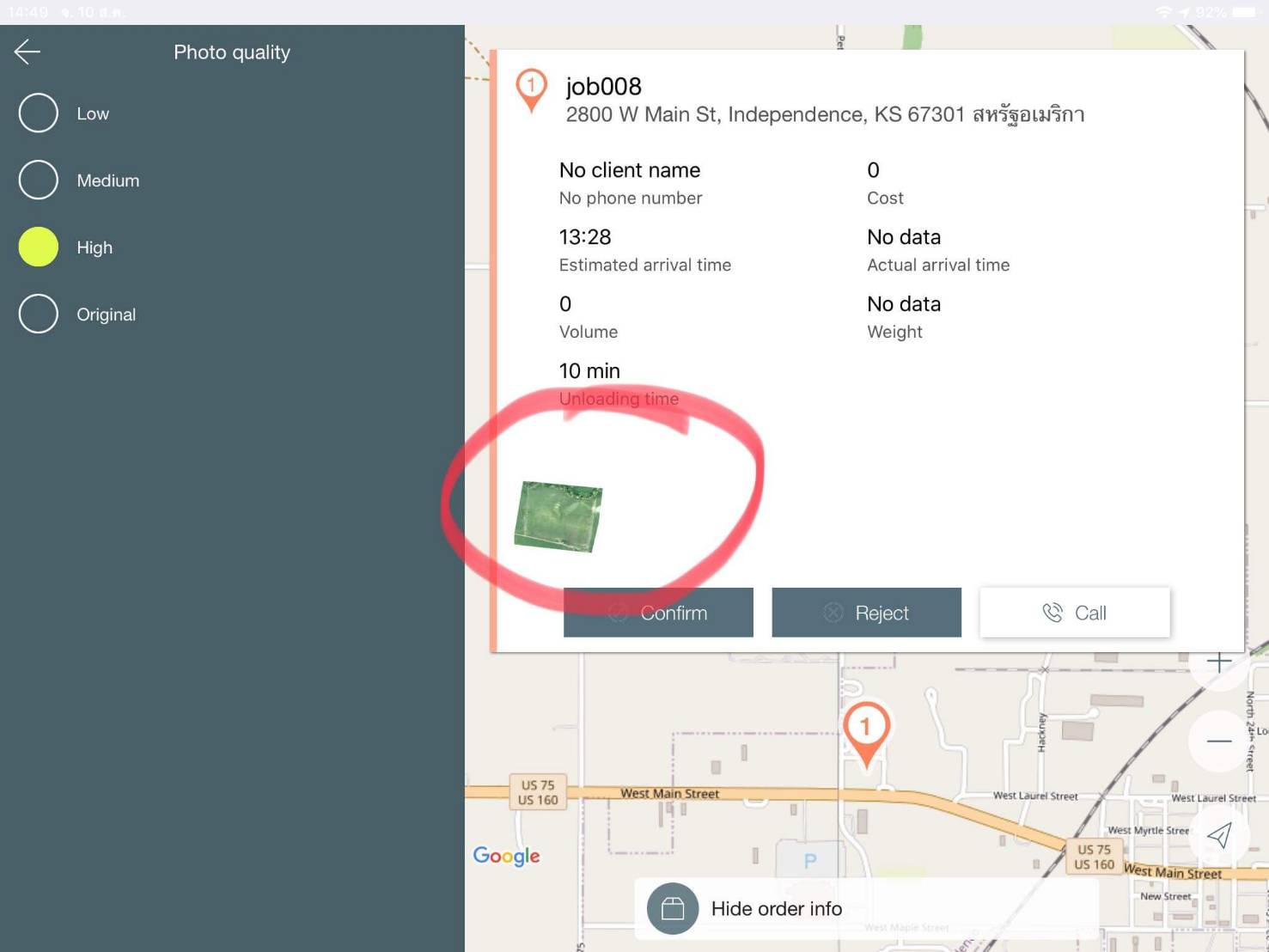Viewport: 1269px width, 952px height.
Task: Zoom in the map with plus icon
Action: pyautogui.click(x=1218, y=662)
